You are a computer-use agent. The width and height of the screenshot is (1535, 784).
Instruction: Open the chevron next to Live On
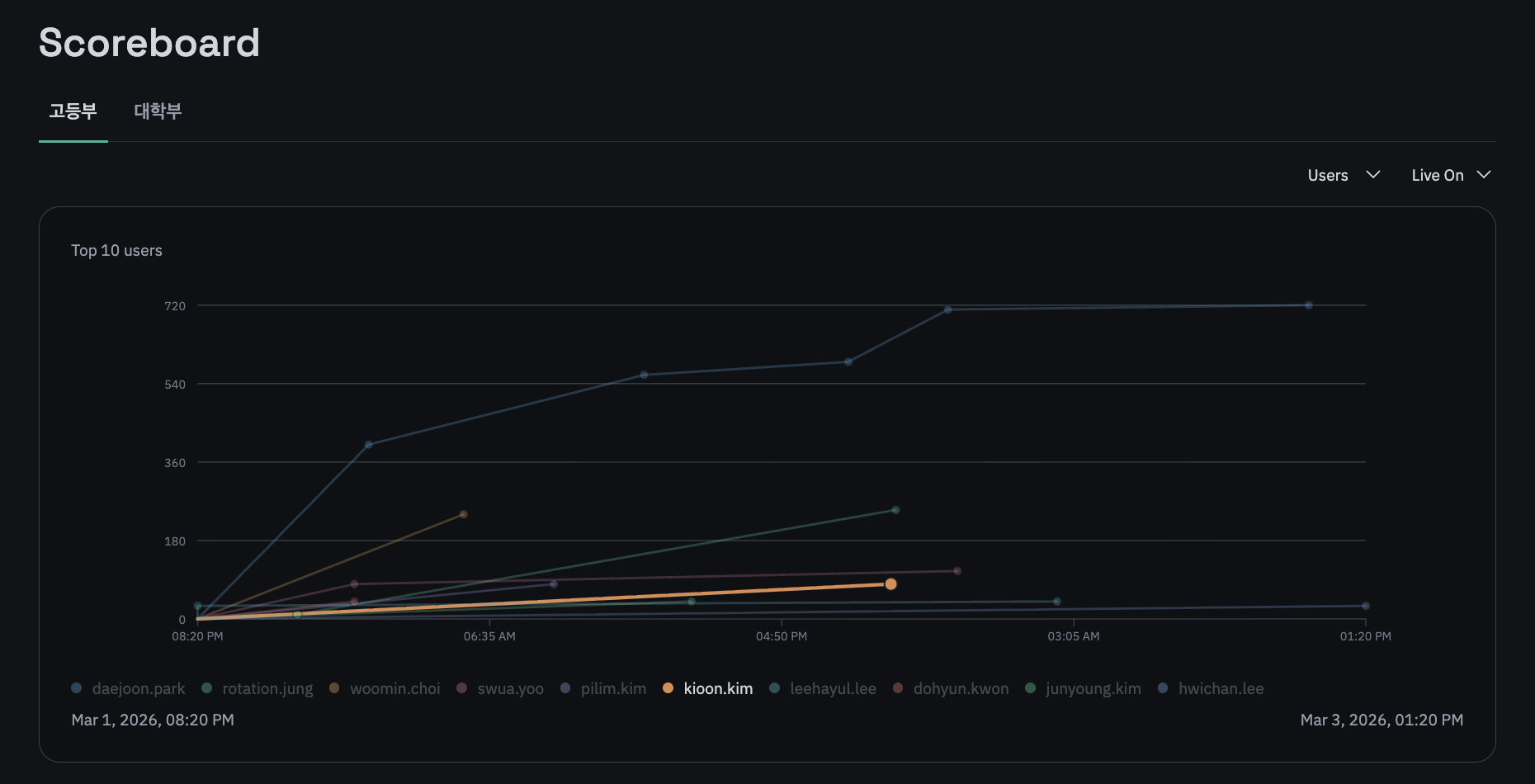point(1484,175)
